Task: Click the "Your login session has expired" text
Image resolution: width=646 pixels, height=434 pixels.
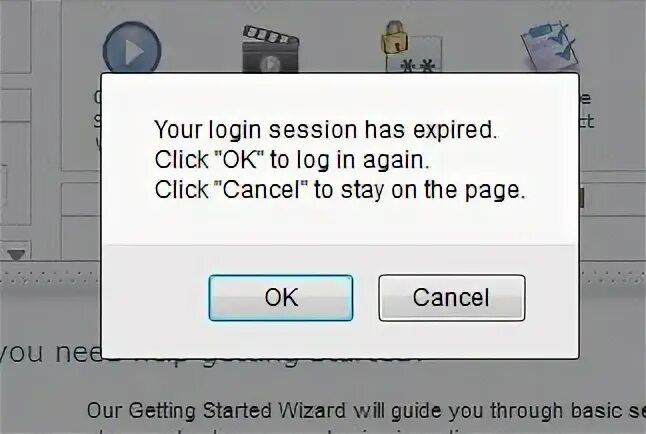Action: (x=325, y=130)
